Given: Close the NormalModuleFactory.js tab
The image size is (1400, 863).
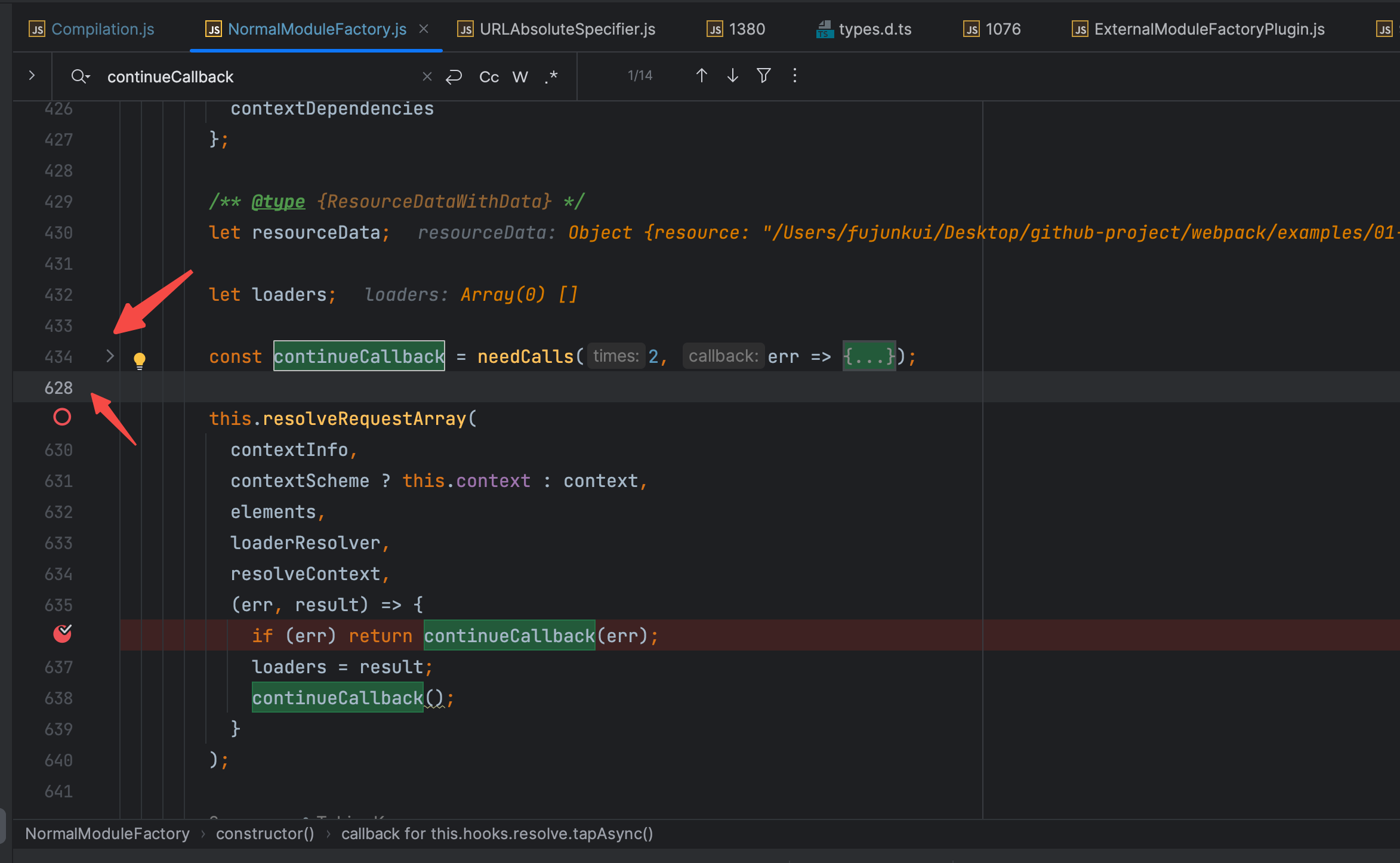Looking at the screenshot, I should point(424,29).
